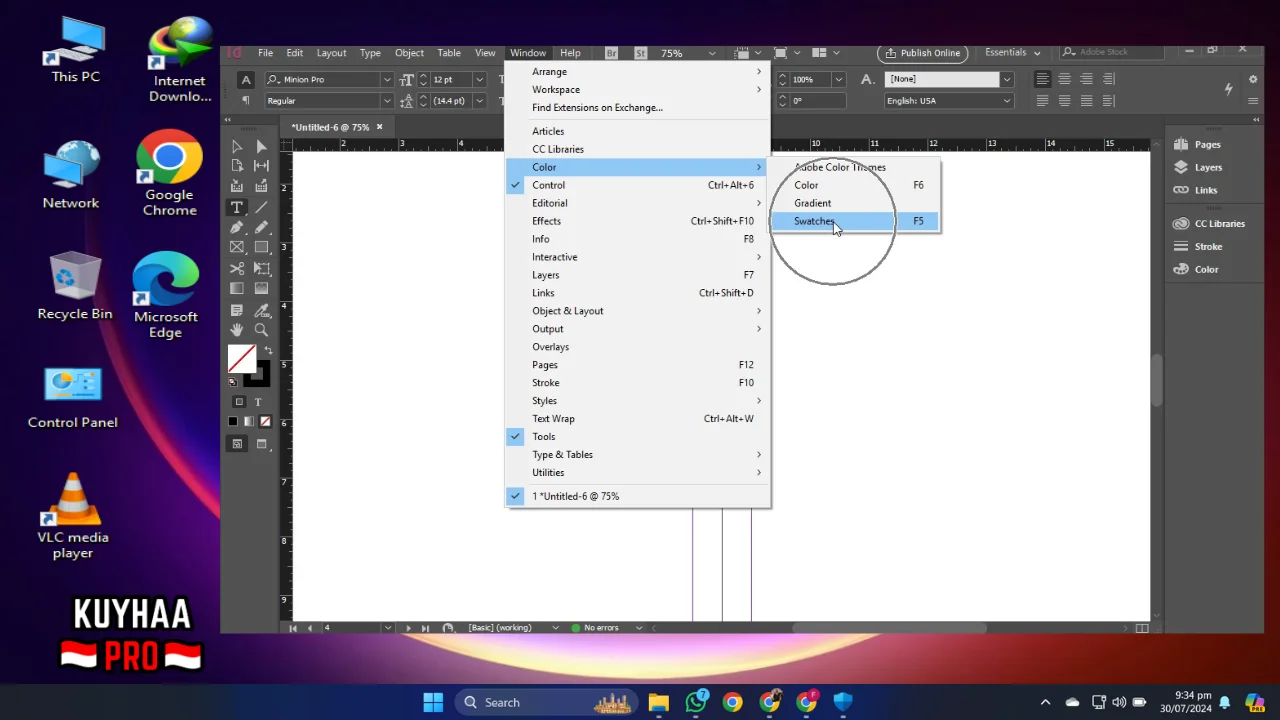Choose the Rectangle Frame tool
This screenshot has height=720, width=1280.
pyautogui.click(x=237, y=247)
